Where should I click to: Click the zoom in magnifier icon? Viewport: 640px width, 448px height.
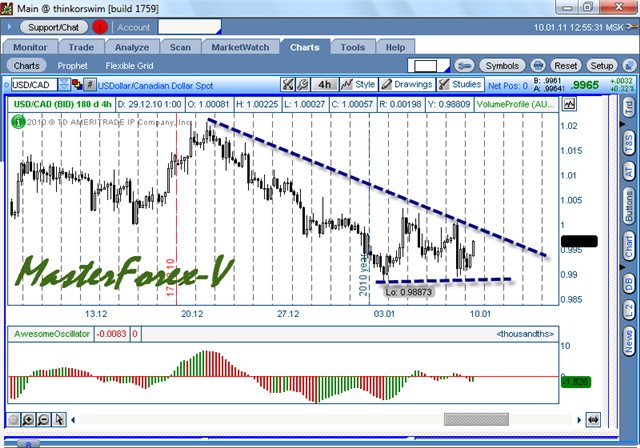pos(28,419)
